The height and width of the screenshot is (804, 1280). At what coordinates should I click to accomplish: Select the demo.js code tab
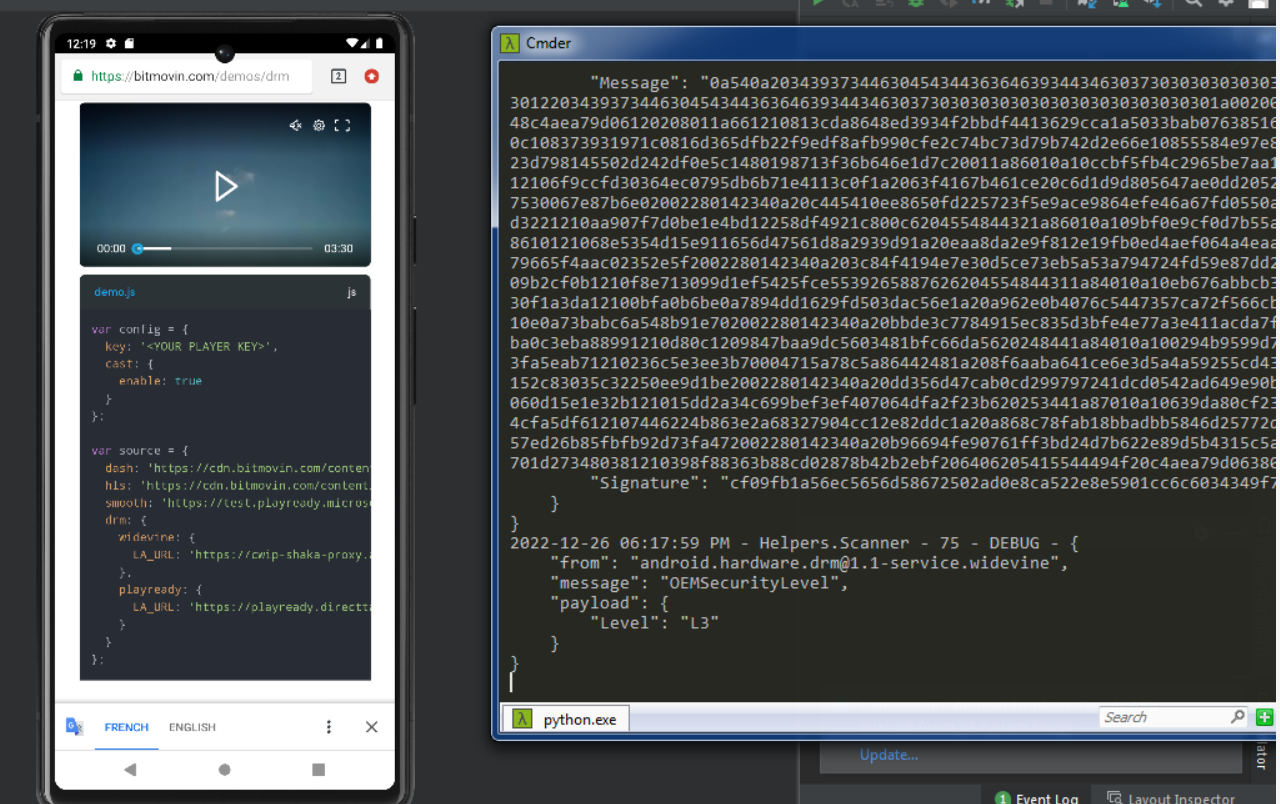tap(115, 292)
